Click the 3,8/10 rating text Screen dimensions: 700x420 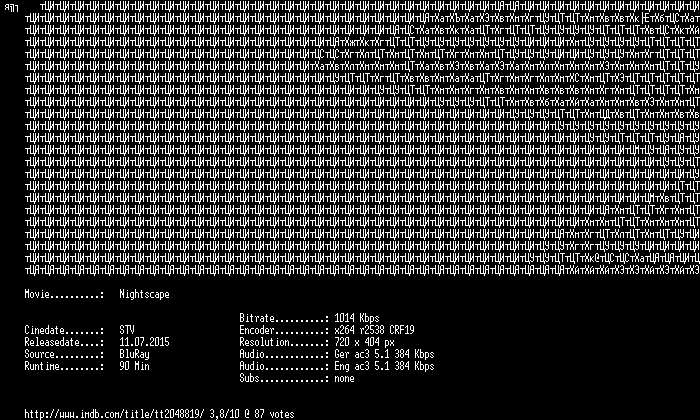[224, 414]
